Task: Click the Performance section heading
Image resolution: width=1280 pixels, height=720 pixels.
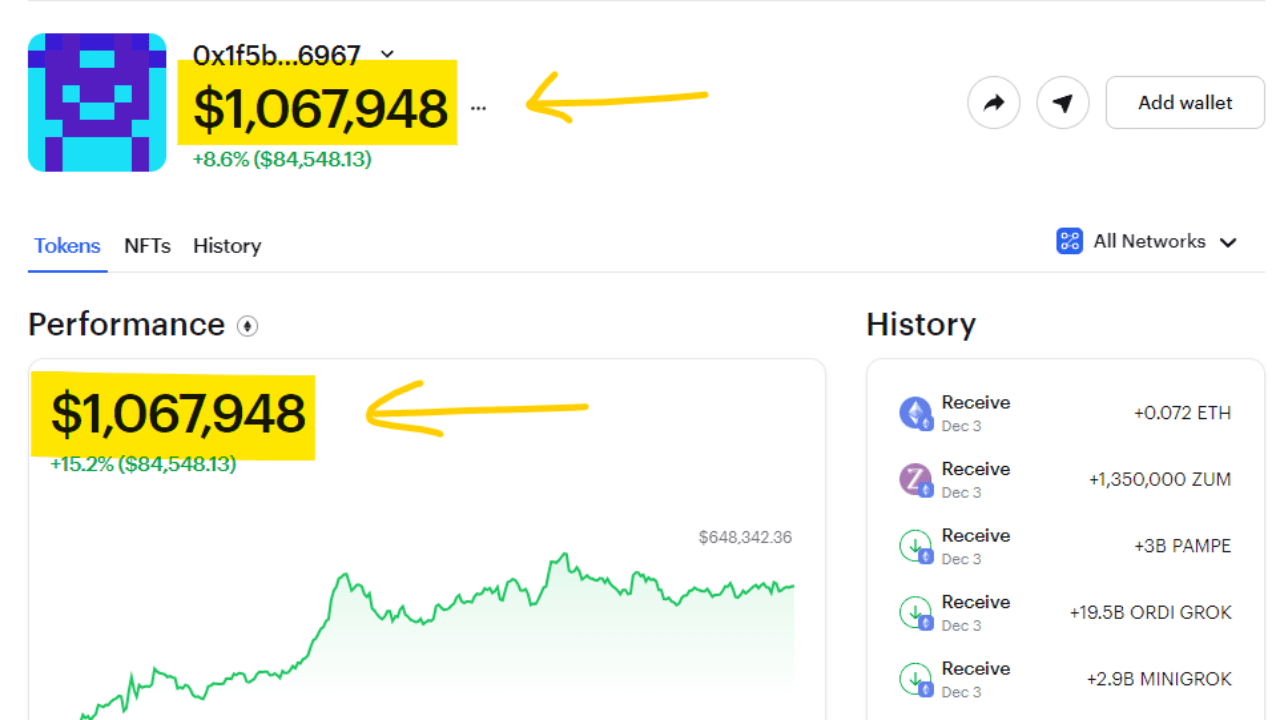Action: tap(126, 324)
